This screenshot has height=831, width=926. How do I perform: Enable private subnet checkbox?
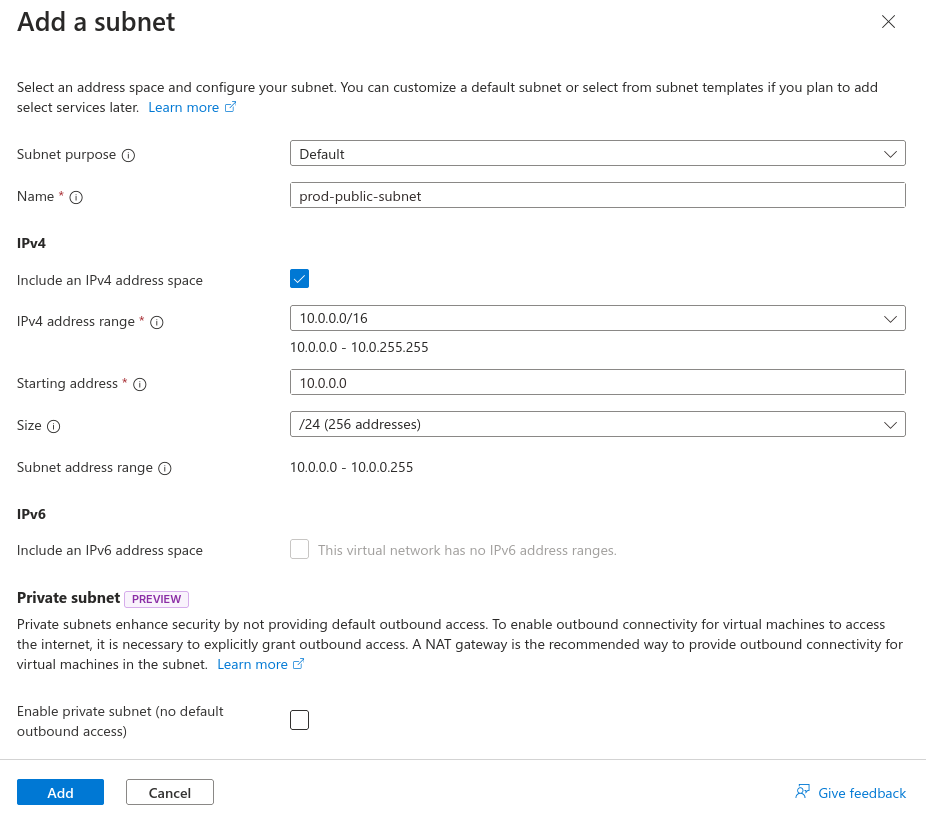[x=299, y=720]
